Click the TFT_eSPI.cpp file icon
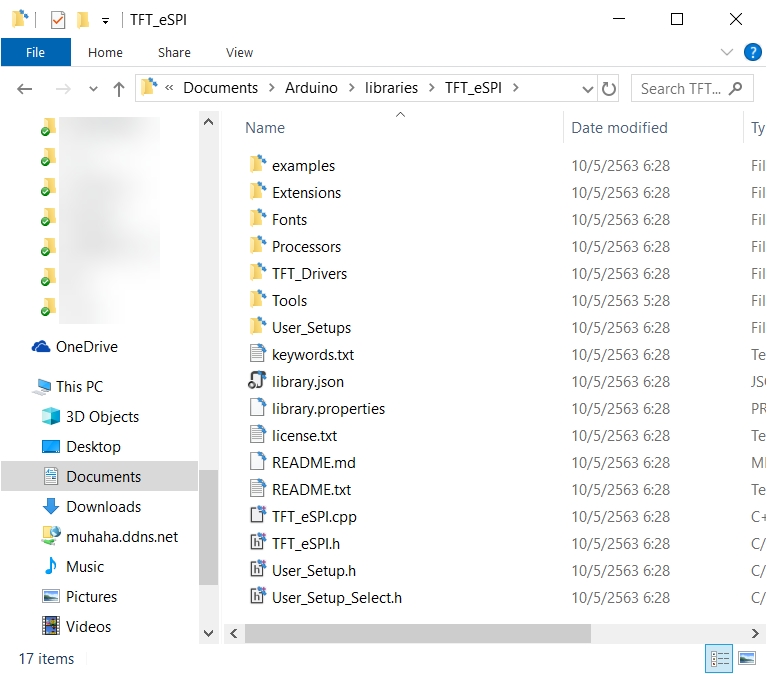The height and width of the screenshot is (674, 767). pos(257,516)
